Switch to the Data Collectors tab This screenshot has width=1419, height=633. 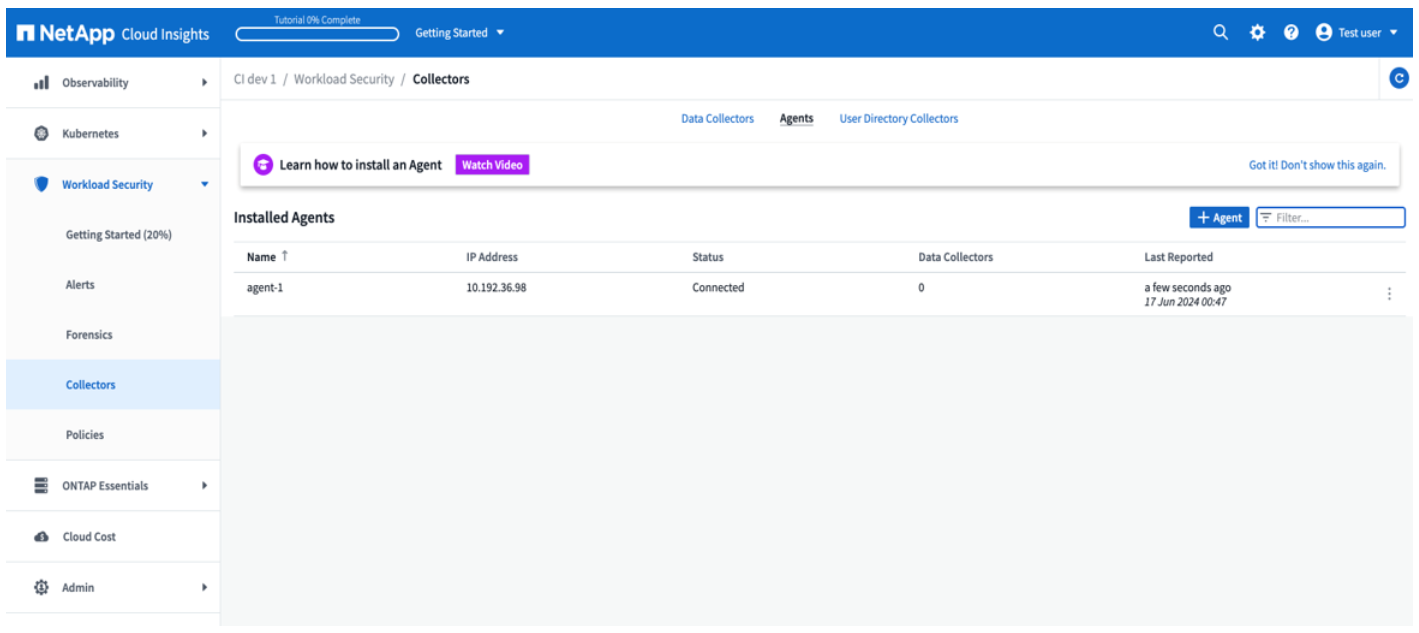(717, 119)
